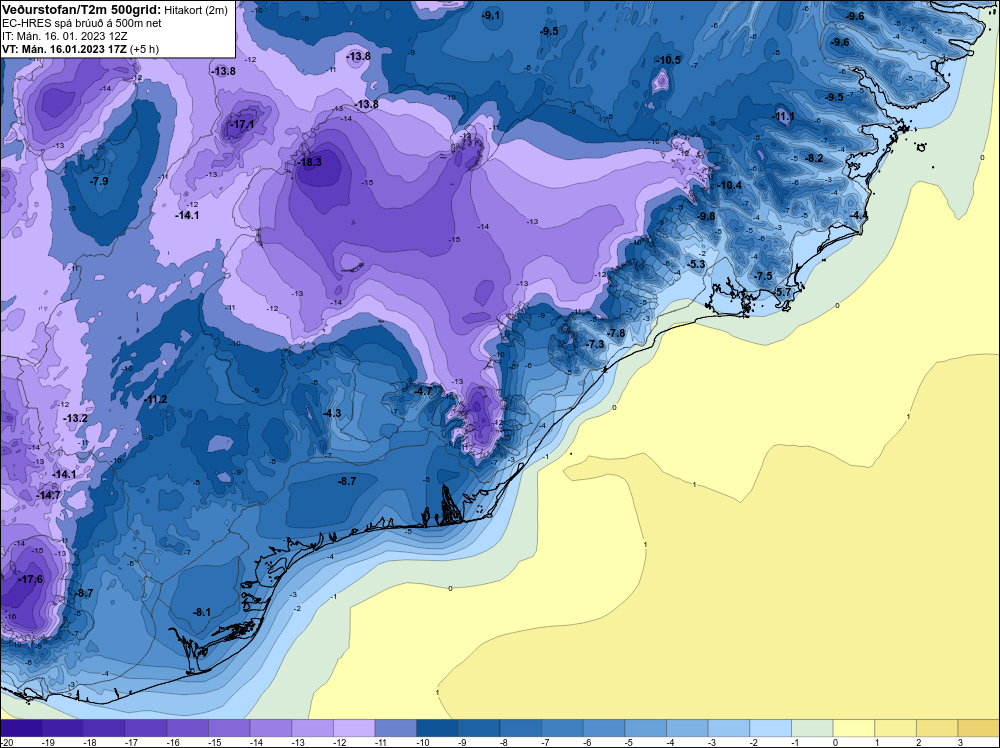Click the -18.3 temperature label
The width and height of the screenshot is (1000, 748).
coord(311,162)
